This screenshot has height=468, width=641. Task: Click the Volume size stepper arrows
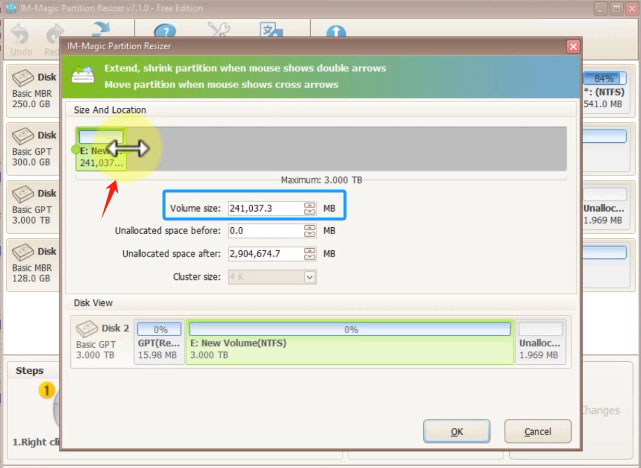pyautogui.click(x=310, y=208)
